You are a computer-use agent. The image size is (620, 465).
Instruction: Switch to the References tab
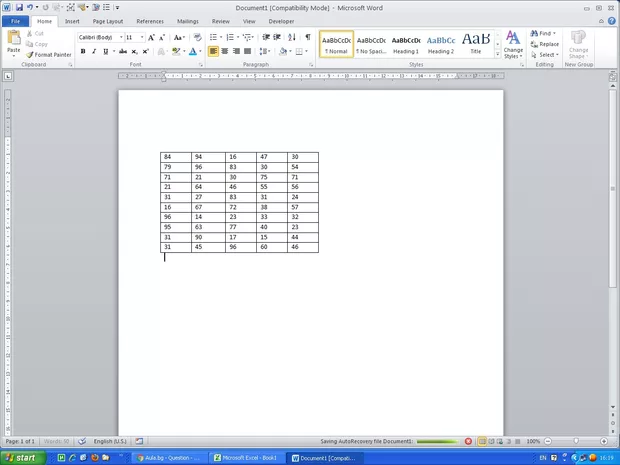(150, 21)
